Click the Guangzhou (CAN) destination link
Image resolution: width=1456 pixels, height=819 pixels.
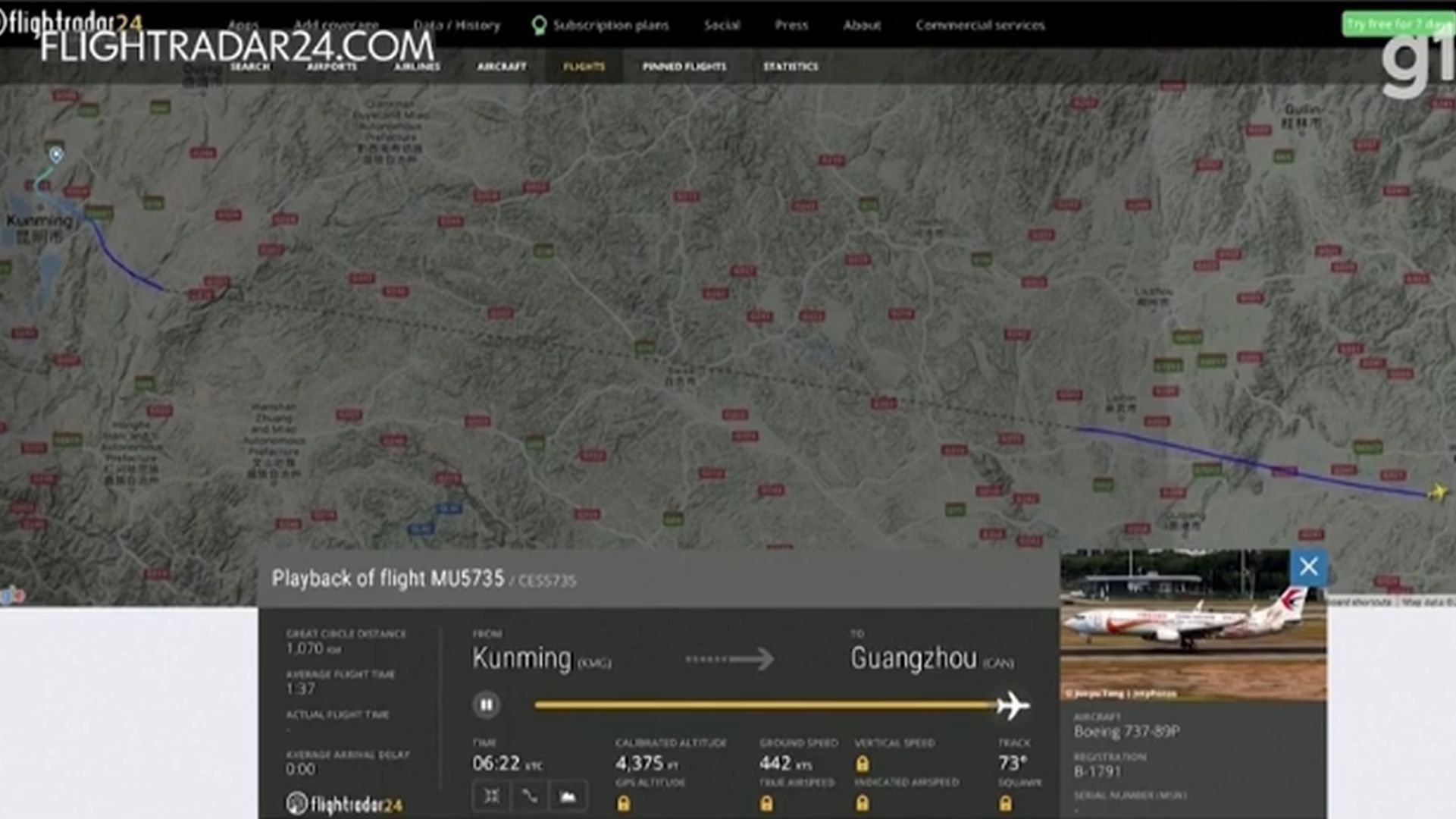pos(932,658)
